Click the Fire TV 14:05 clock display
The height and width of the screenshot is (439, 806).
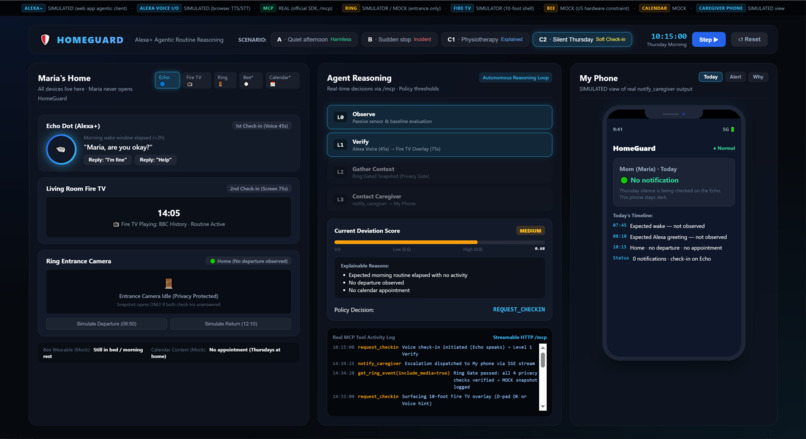[169, 213]
